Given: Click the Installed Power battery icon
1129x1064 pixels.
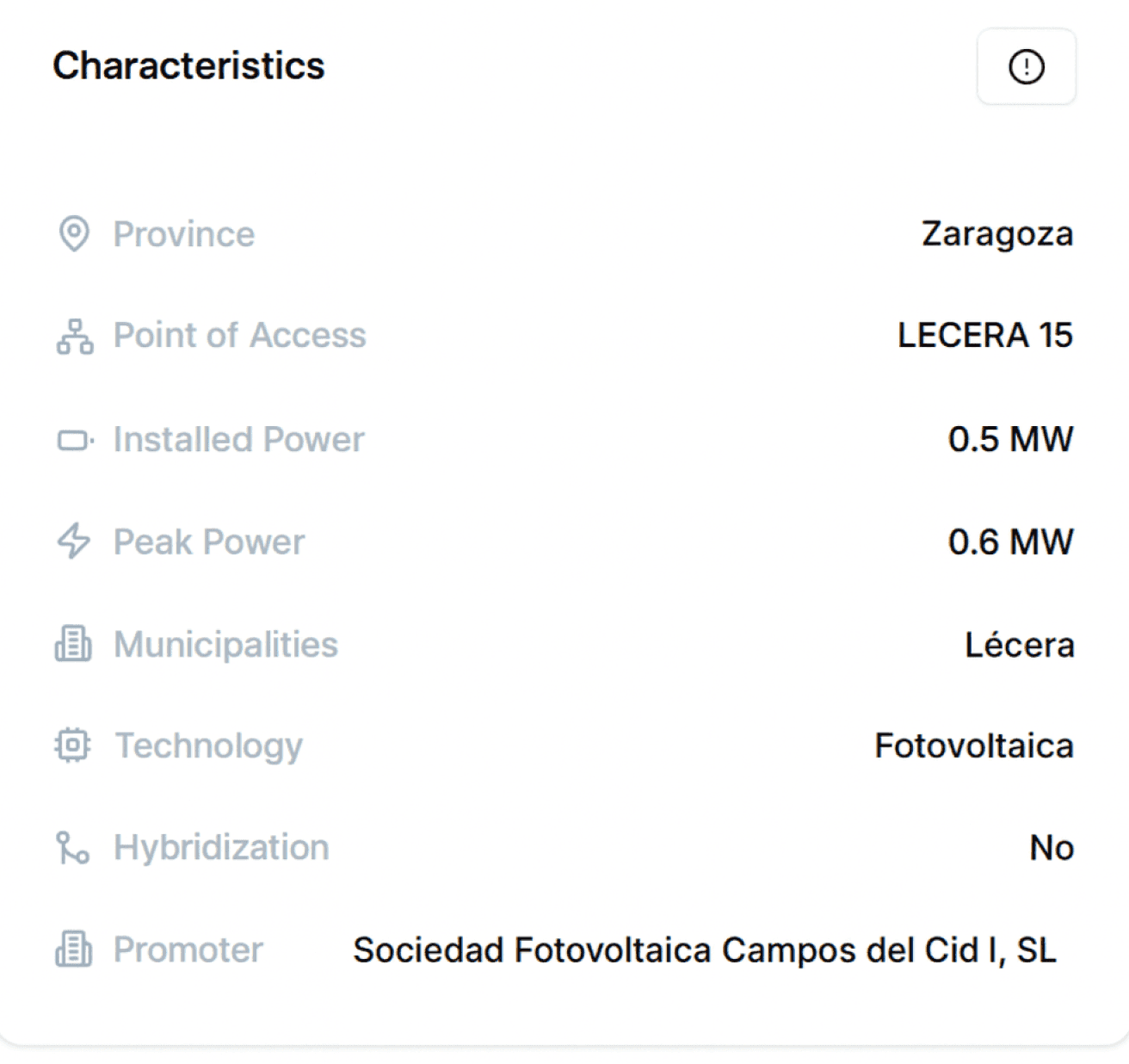Looking at the screenshot, I should tap(75, 441).
